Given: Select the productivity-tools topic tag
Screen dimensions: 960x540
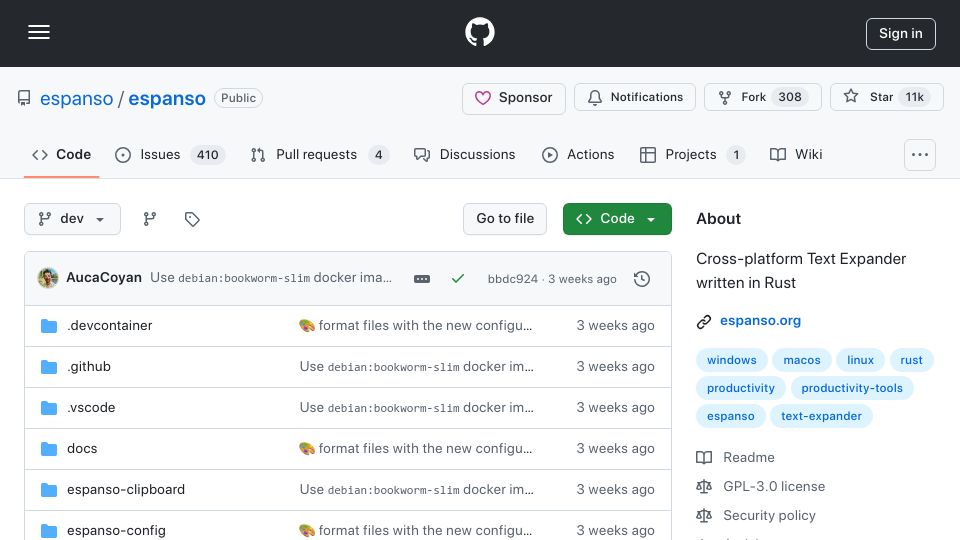Looking at the screenshot, I should point(852,388).
